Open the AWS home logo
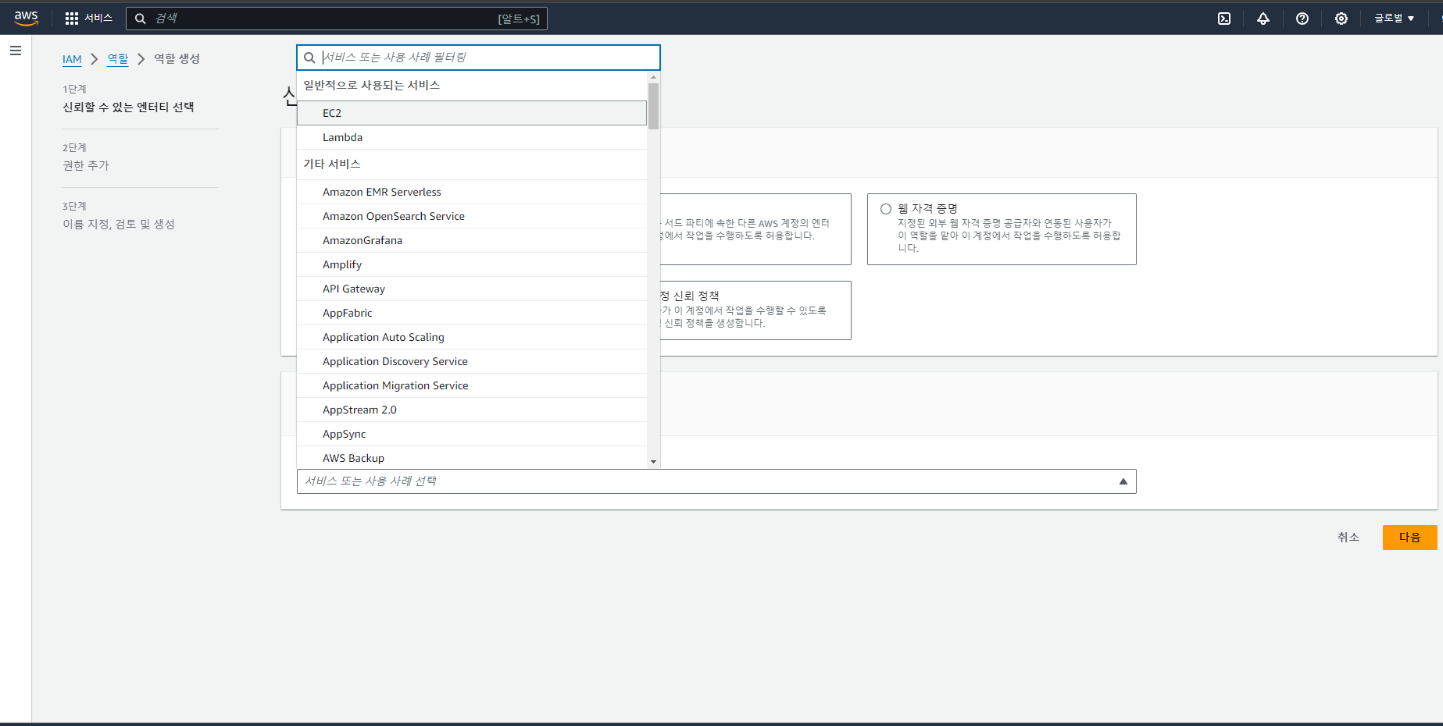The height and width of the screenshot is (726, 1443). click(x=26, y=18)
